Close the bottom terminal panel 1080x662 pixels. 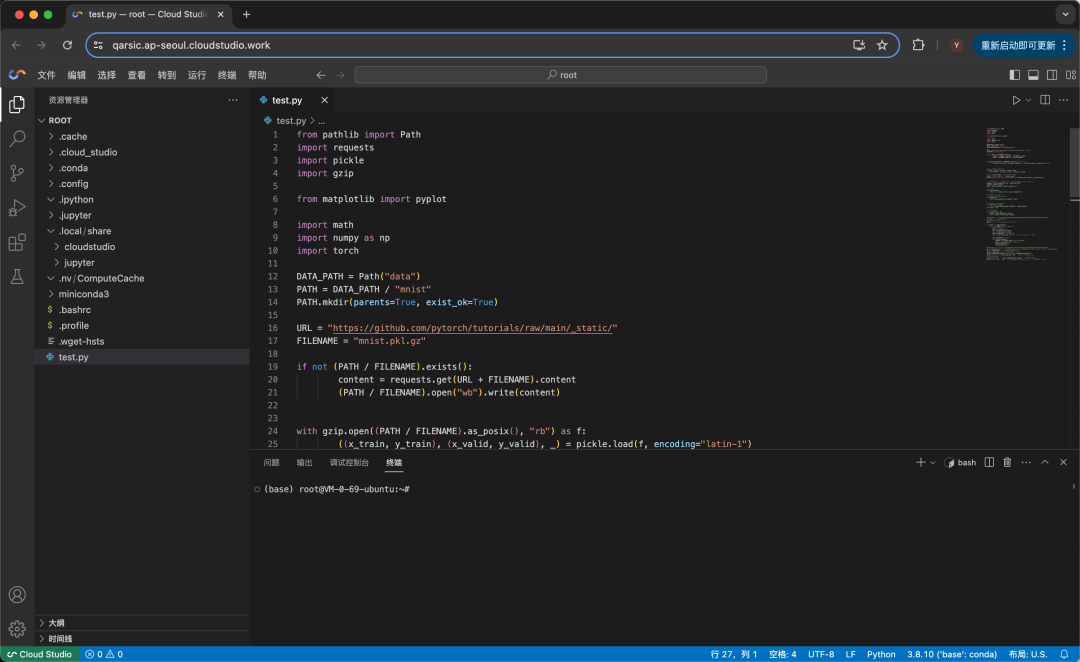coord(1063,462)
